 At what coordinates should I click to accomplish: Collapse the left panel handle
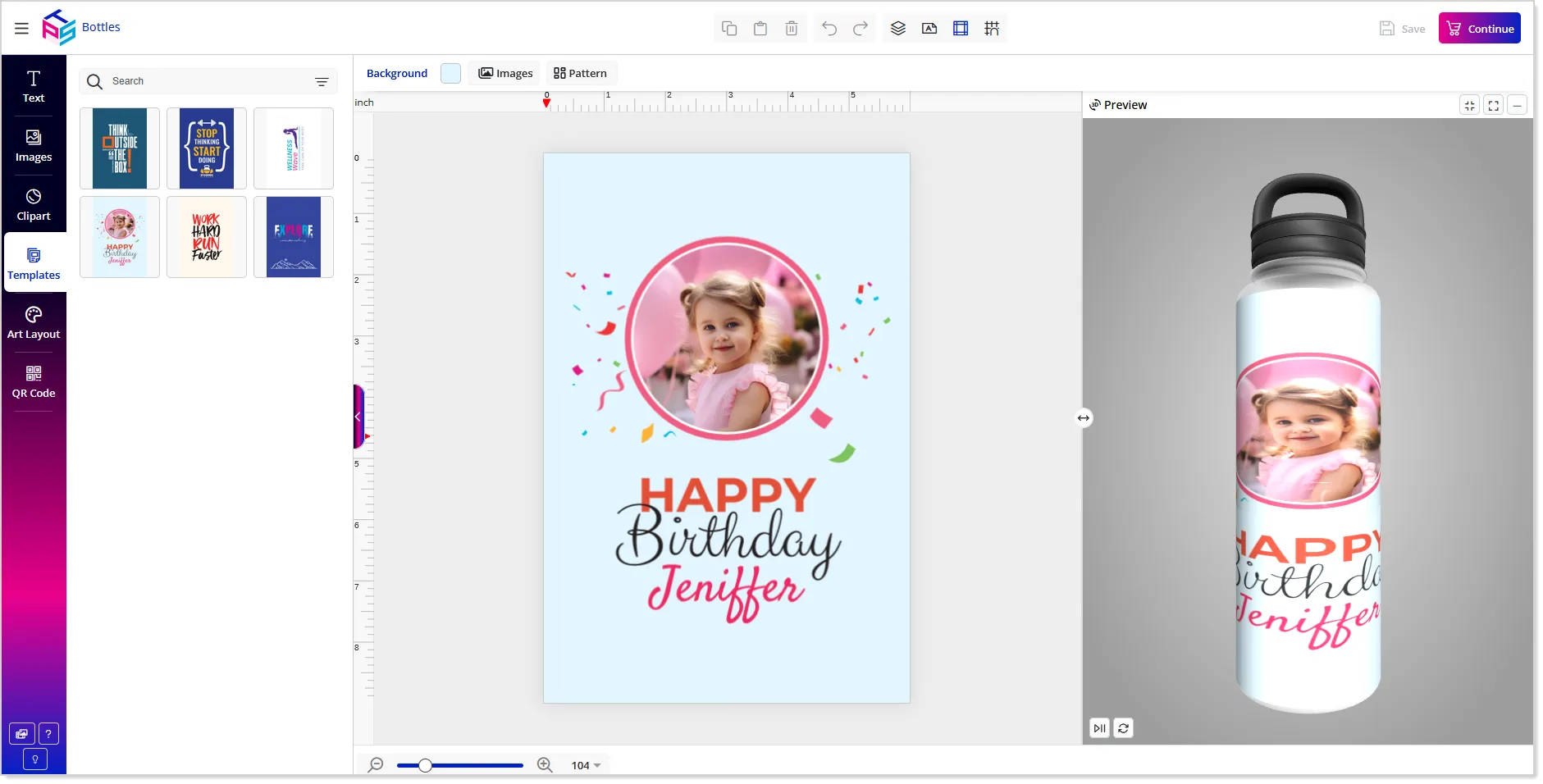click(358, 417)
